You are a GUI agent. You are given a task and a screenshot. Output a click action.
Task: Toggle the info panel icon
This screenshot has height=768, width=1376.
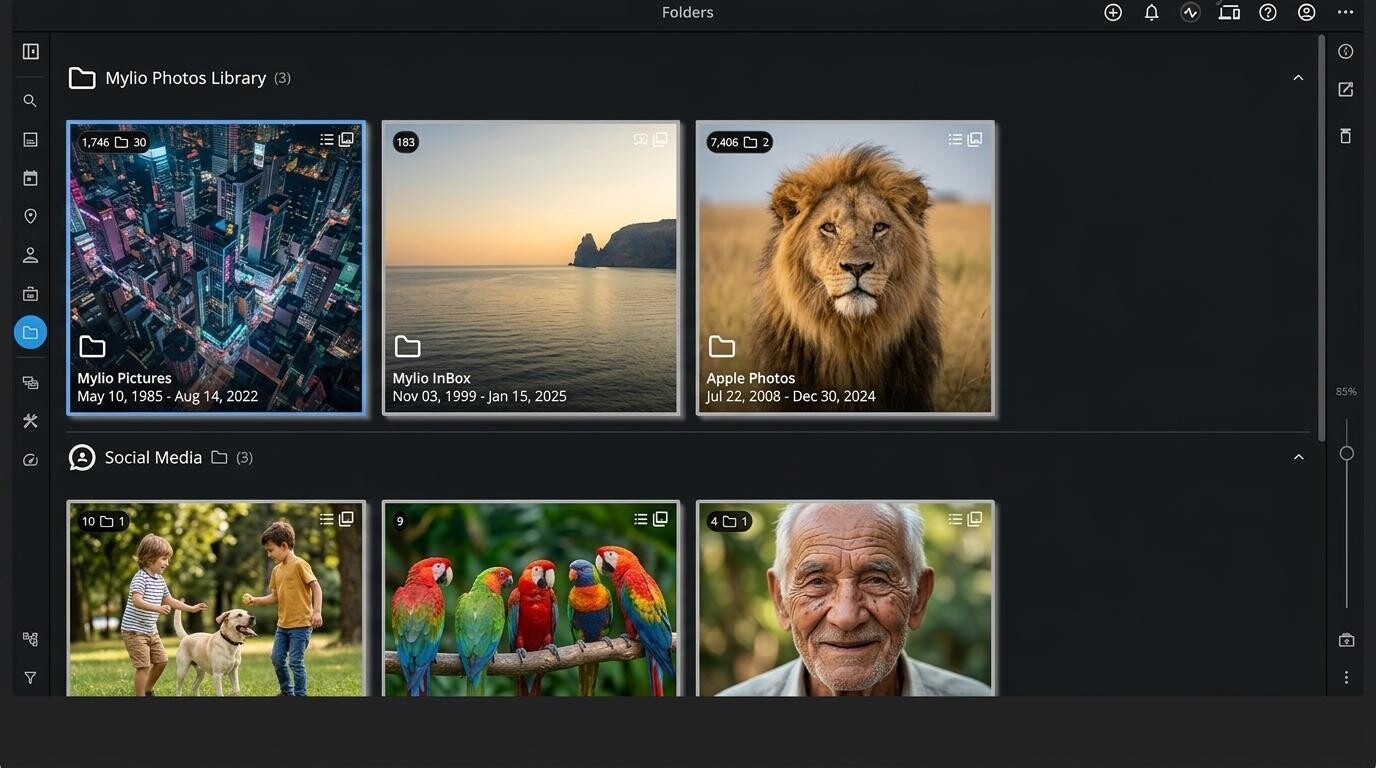(x=1346, y=51)
